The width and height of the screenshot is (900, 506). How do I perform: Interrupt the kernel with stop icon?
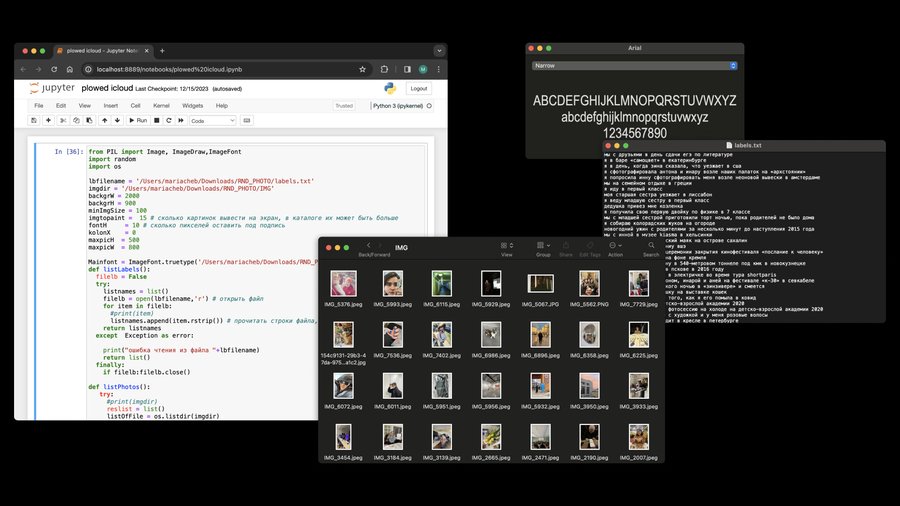pyautogui.click(x=157, y=120)
